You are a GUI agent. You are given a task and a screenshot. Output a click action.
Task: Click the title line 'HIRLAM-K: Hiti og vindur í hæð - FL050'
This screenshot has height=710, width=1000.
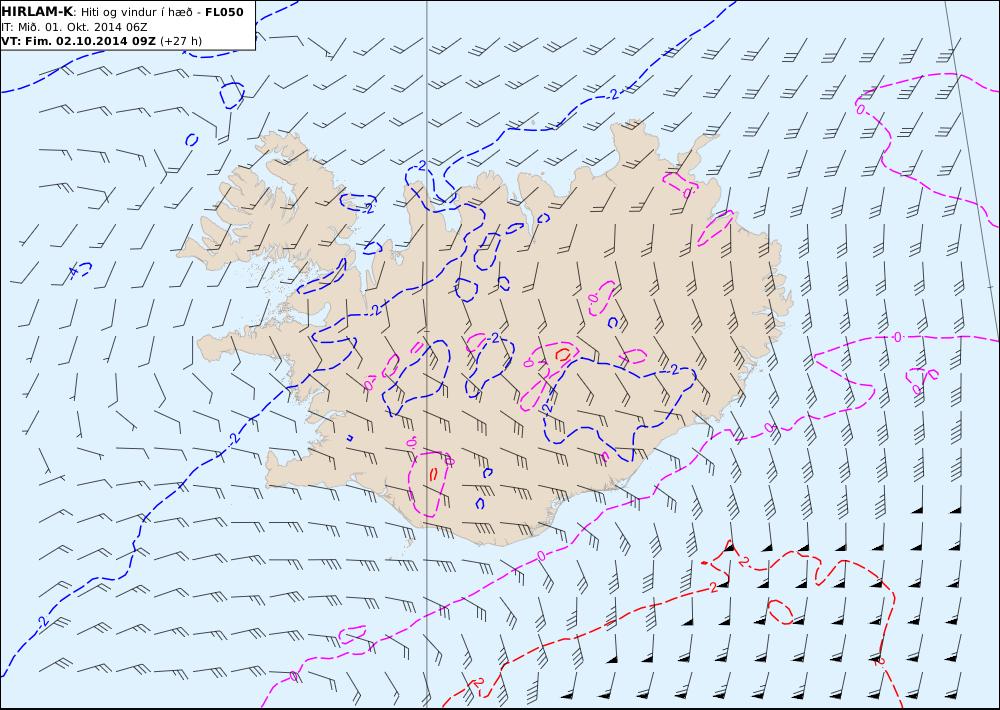[122, 12]
